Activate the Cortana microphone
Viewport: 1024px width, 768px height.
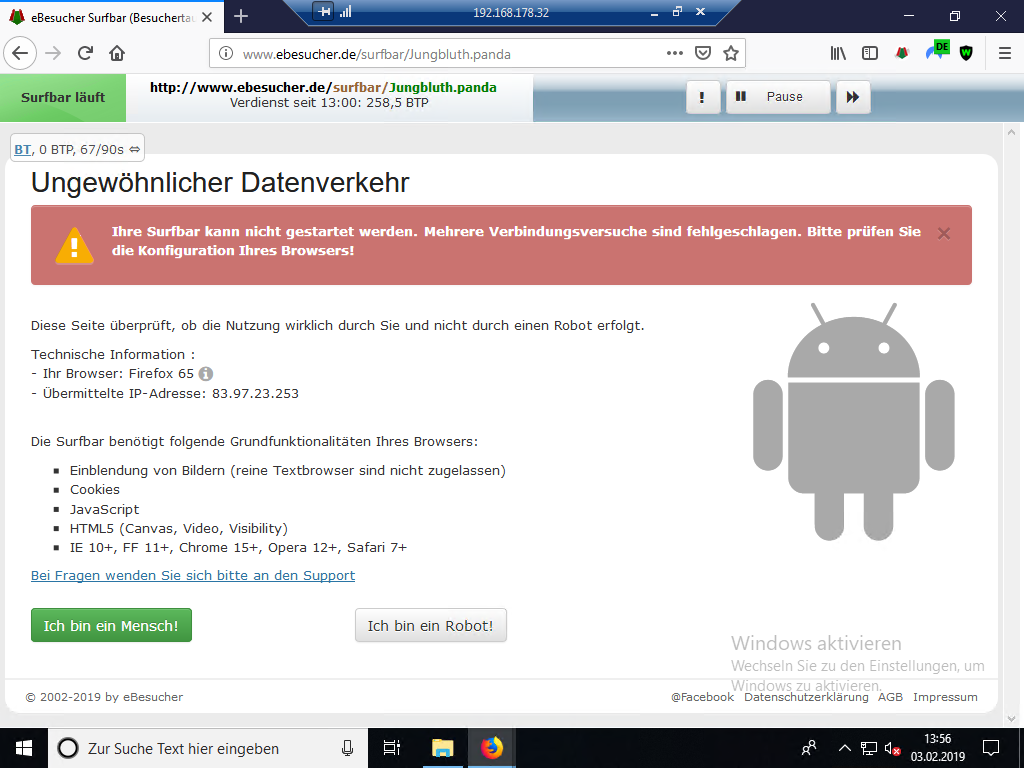(347, 748)
